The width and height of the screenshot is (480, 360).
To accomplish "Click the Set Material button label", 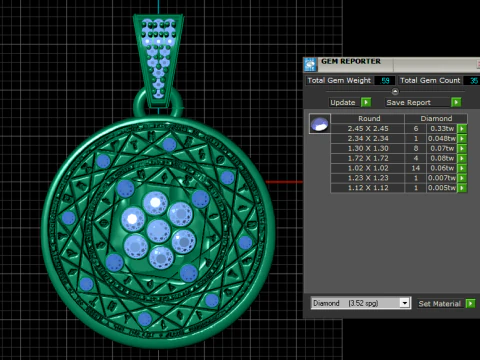I will pos(440,304).
